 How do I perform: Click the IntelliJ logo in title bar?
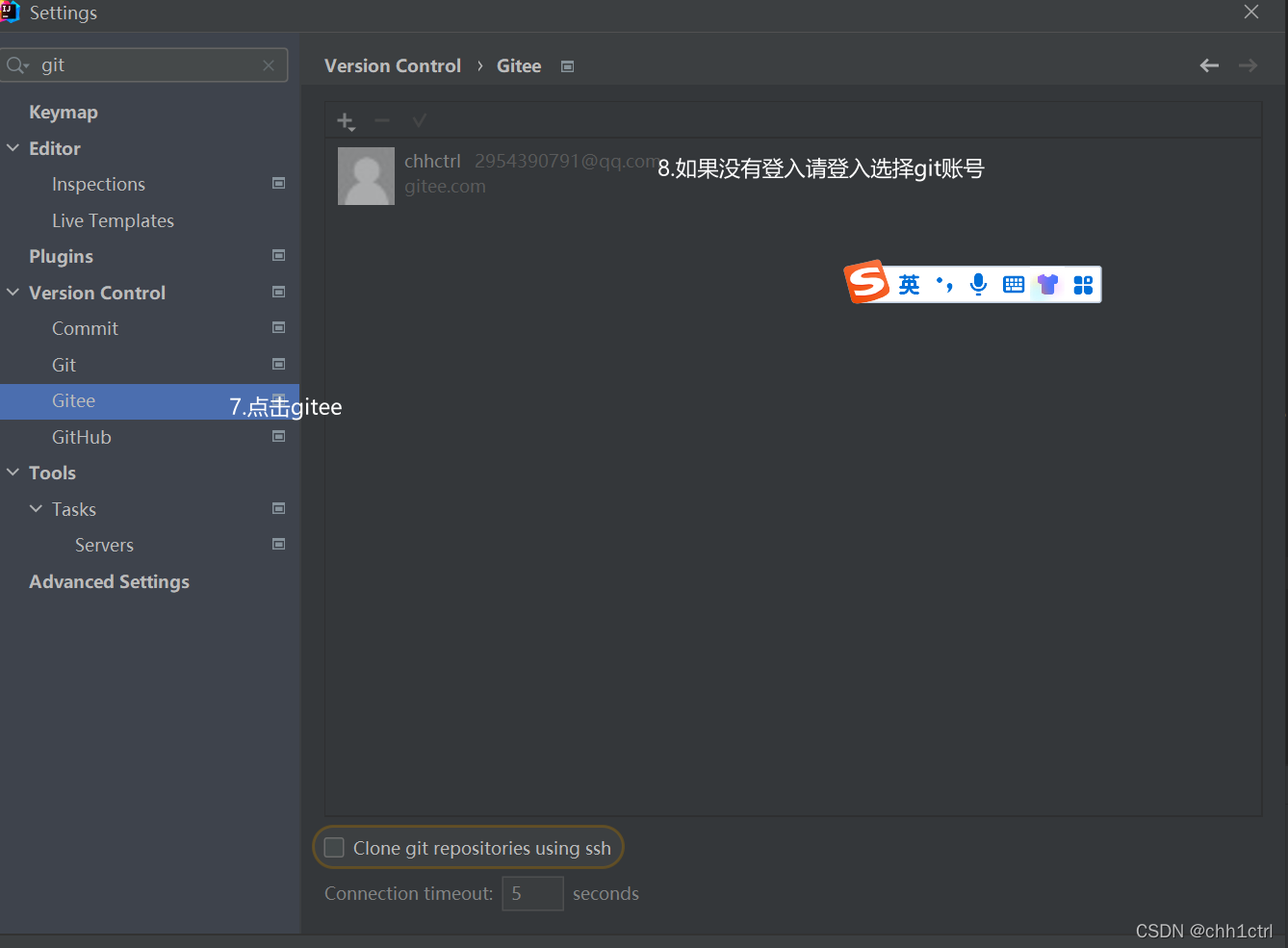coord(10,12)
